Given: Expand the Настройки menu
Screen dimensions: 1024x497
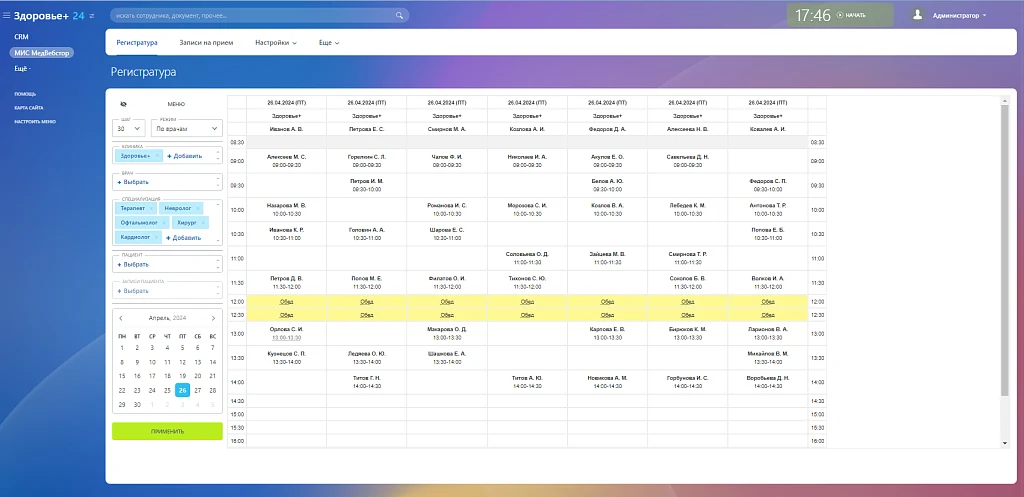Looking at the screenshot, I should pyautogui.click(x=276, y=42).
